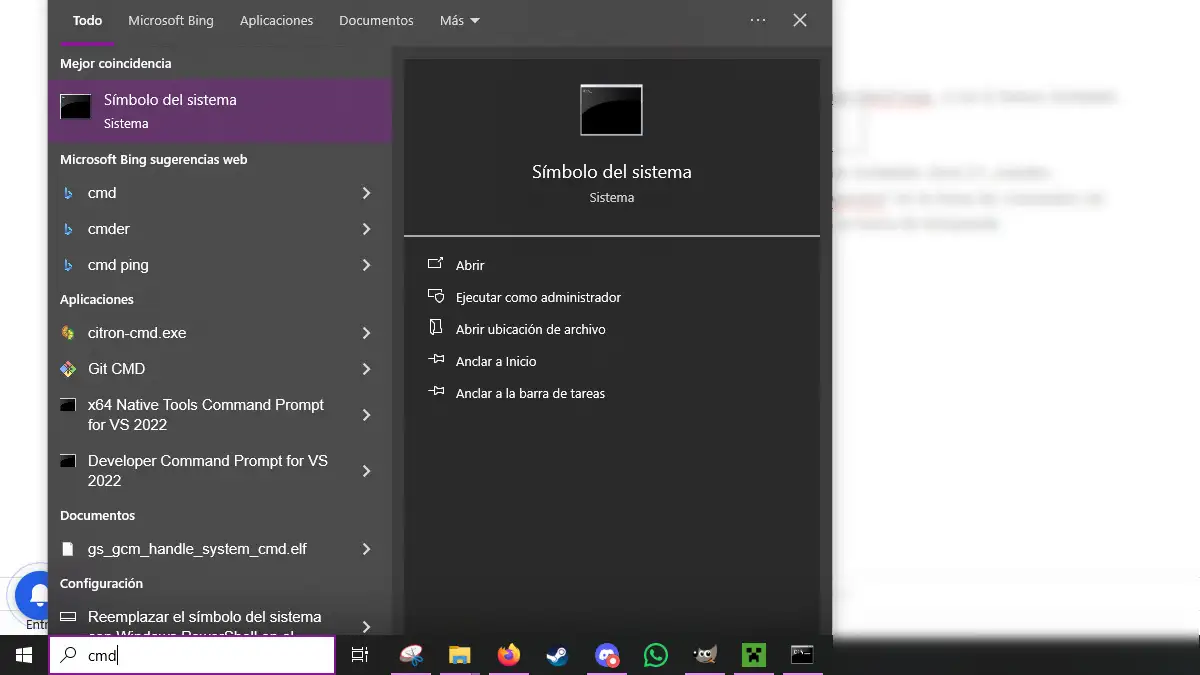The height and width of the screenshot is (675, 1200).
Task: Switch to the Aplicaciones tab
Action: (276, 21)
